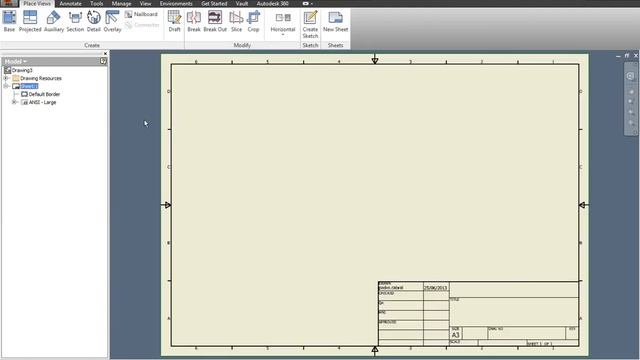The height and width of the screenshot is (360, 640).
Task: Add a New Sheet
Action: [x=336, y=22]
